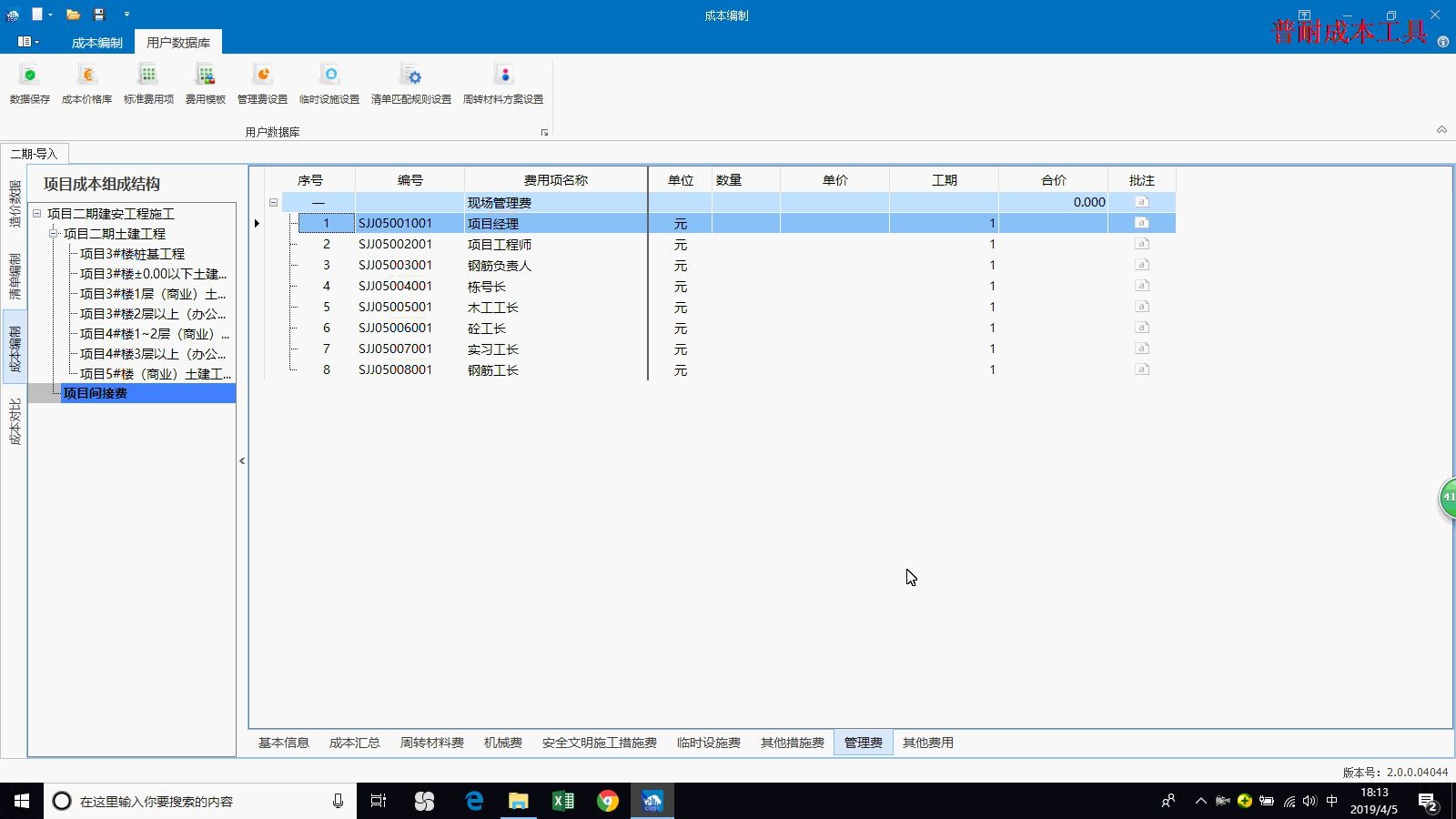The width and height of the screenshot is (1456, 819).
Task: Click the annotation icon in 项目经理 row
Action: (1142, 223)
